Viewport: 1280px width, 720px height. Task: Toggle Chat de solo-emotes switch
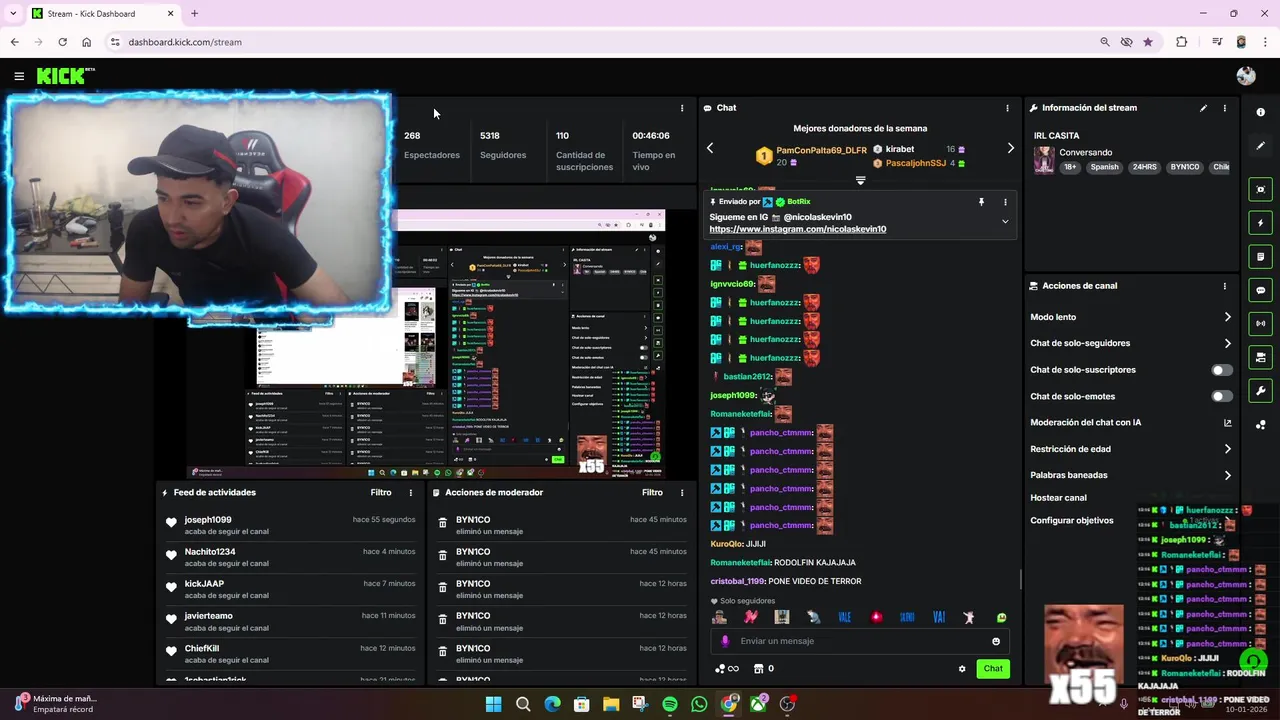click(1222, 396)
